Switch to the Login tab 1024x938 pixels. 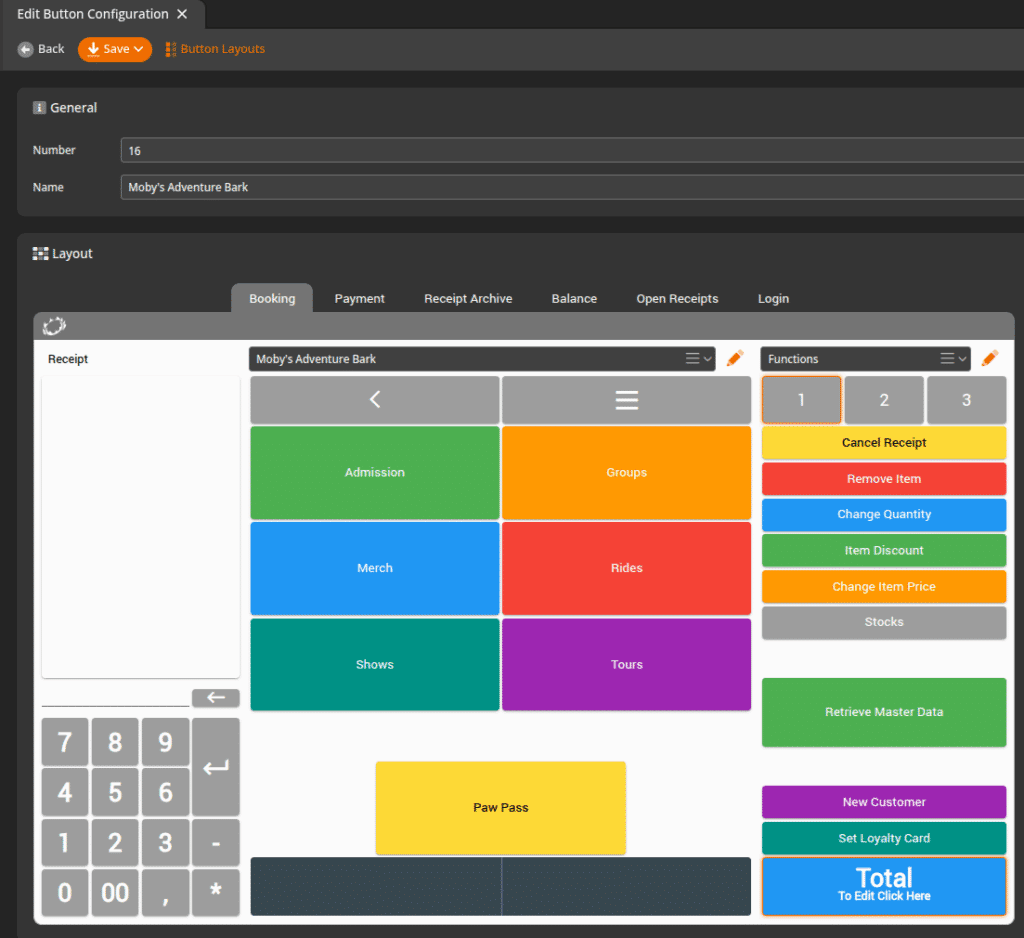pyautogui.click(x=773, y=299)
